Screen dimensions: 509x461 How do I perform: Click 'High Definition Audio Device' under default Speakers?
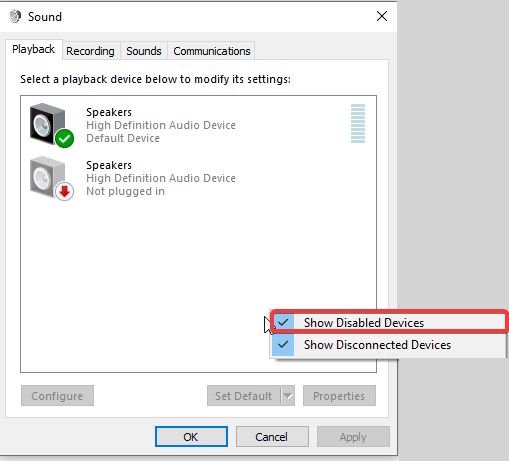point(161,125)
